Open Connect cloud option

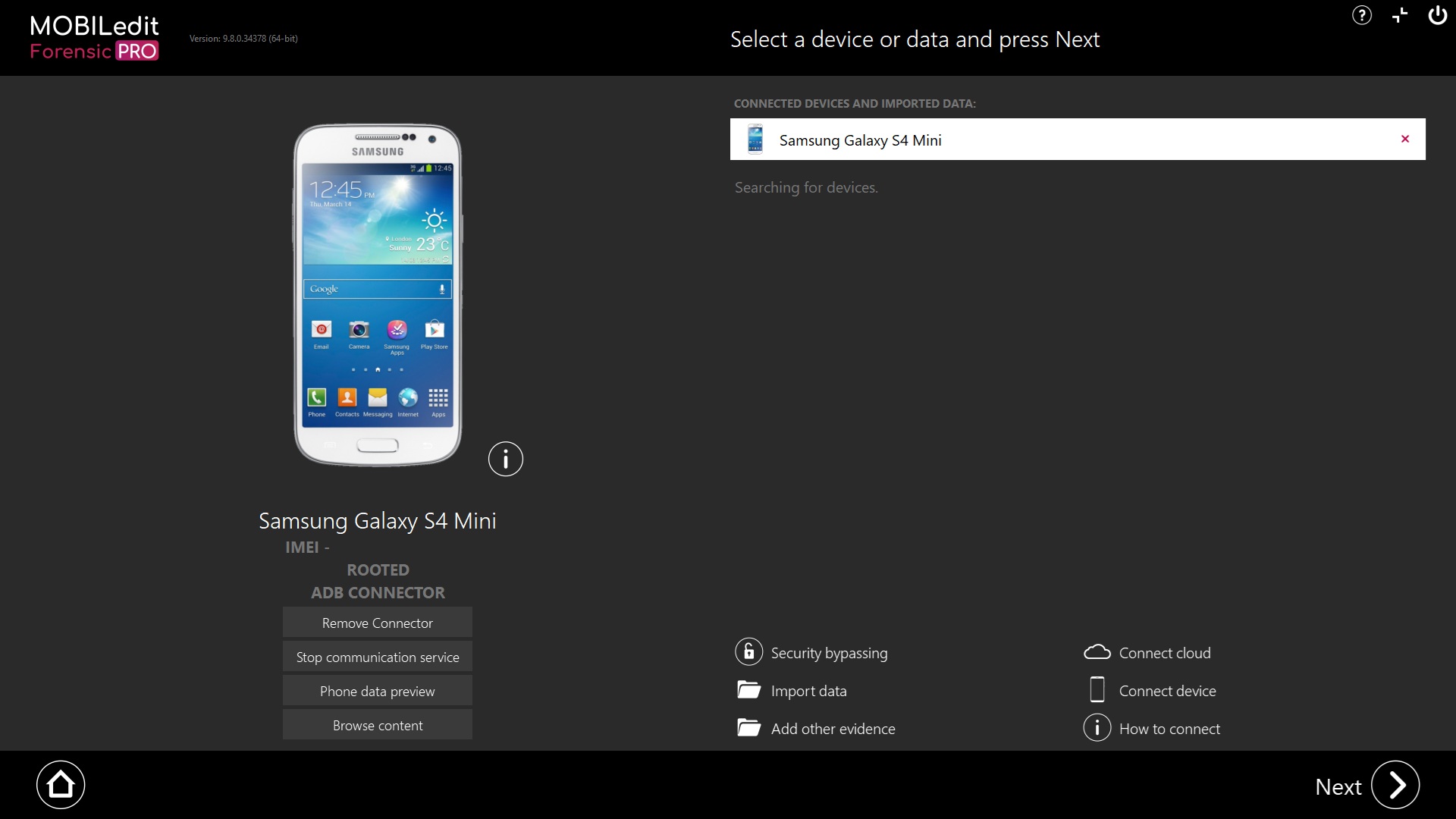[1165, 653]
